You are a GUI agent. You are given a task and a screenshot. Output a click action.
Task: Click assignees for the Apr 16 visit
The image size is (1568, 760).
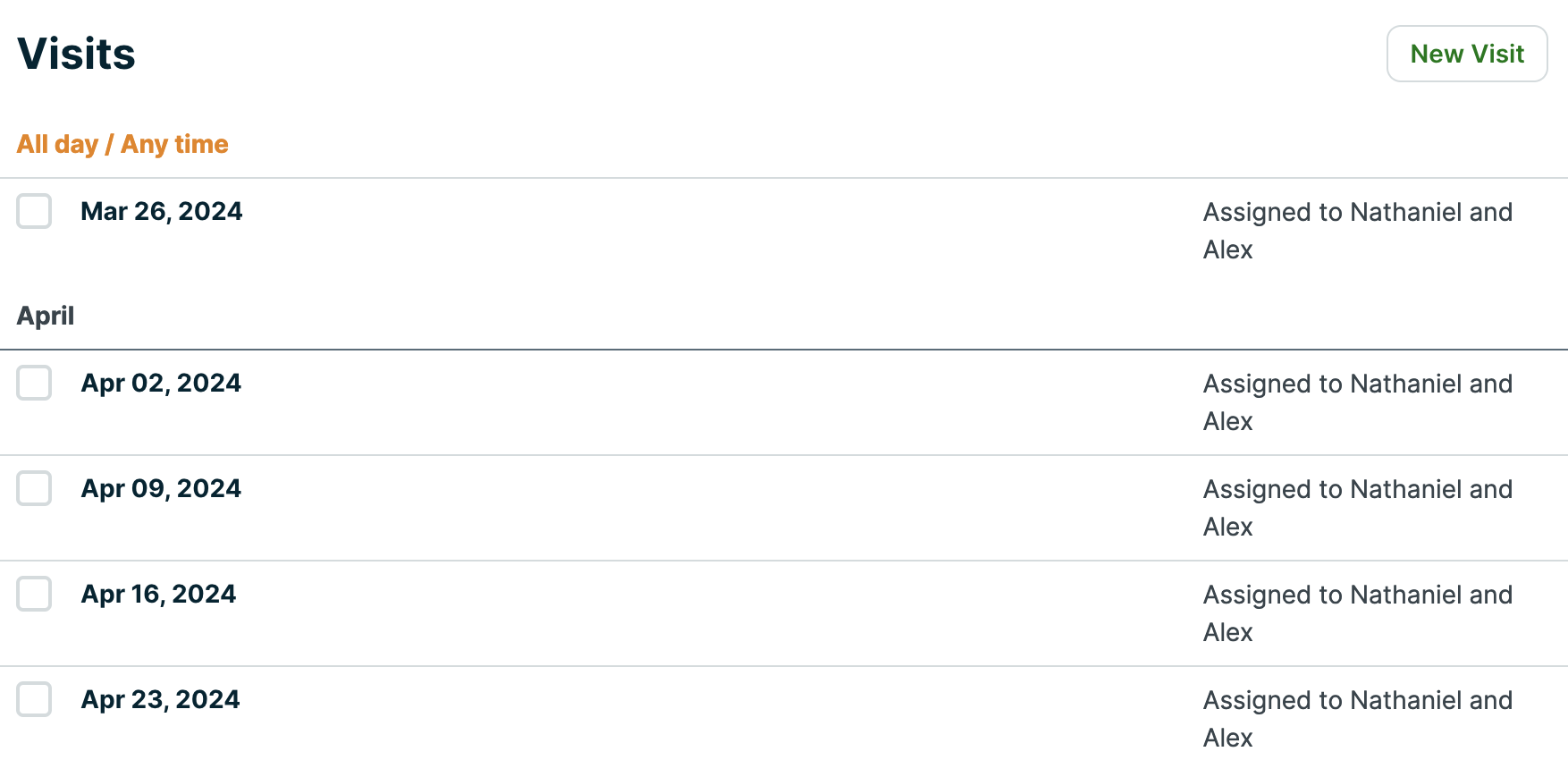click(x=1357, y=613)
